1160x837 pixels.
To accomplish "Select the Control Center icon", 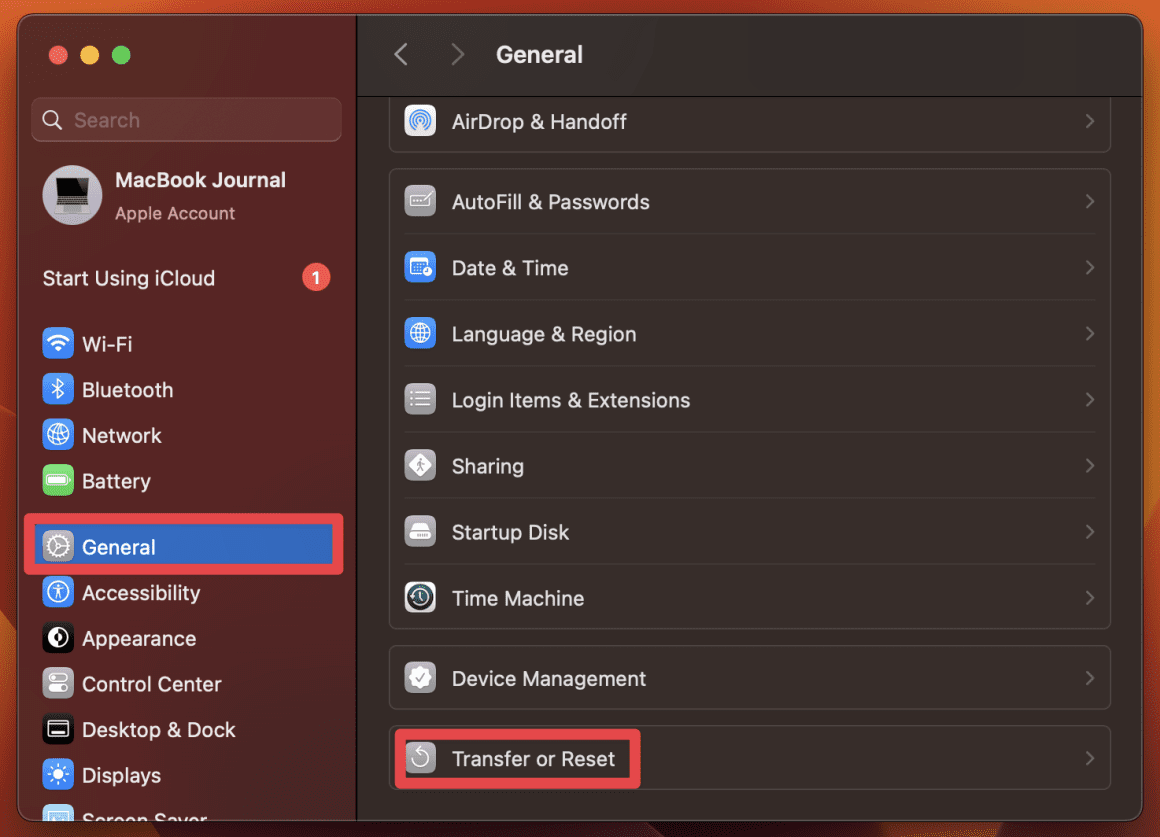I will tap(58, 684).
